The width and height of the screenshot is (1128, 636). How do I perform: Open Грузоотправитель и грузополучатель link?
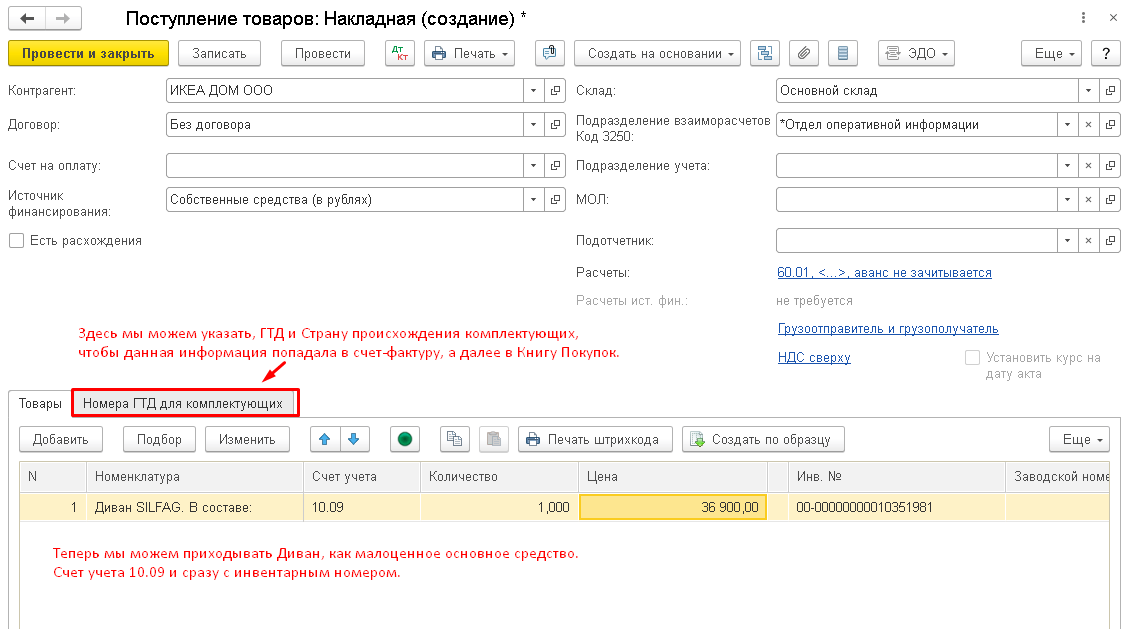(888, 329)
